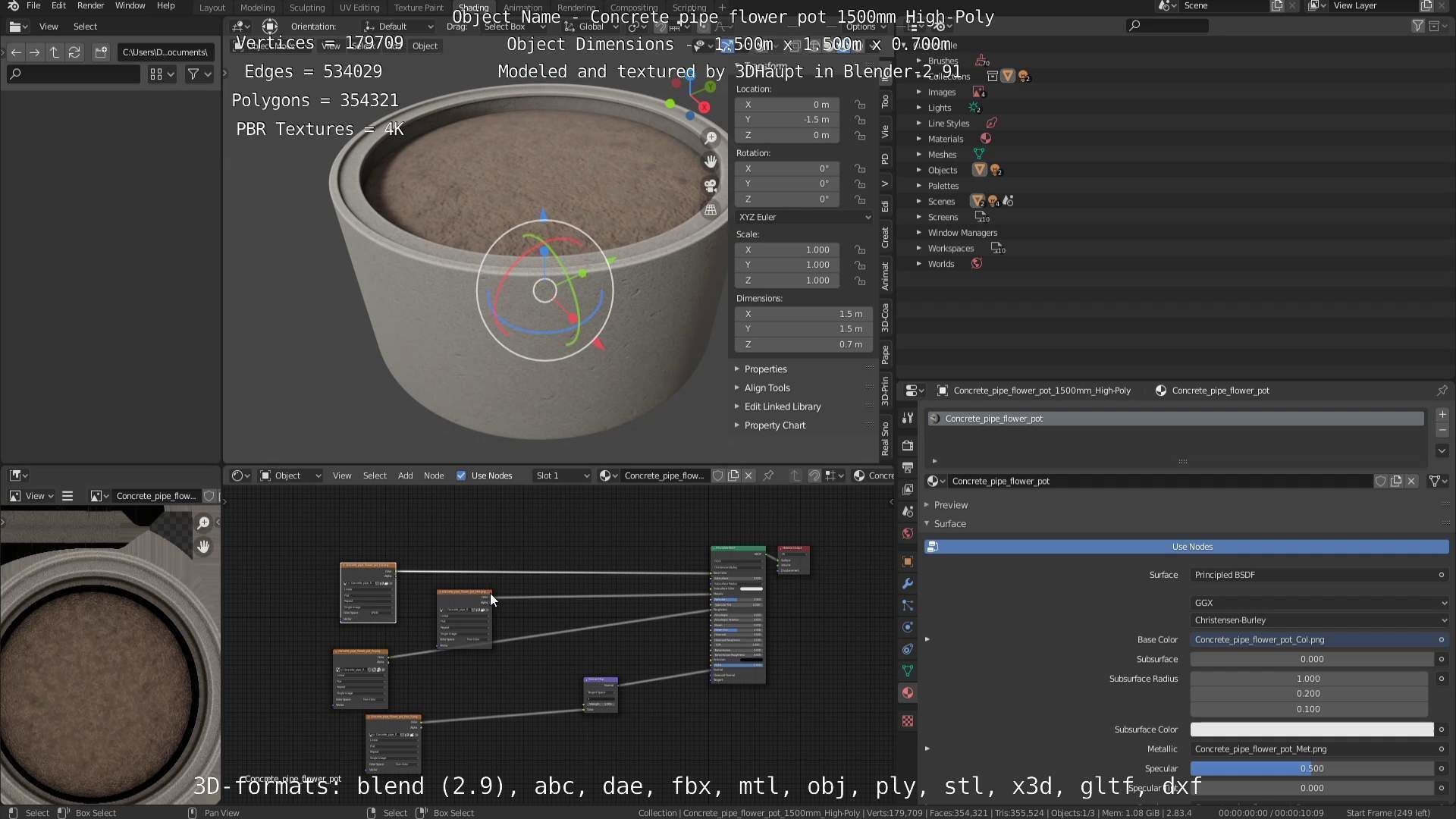Open the Object Data mesh tab
This screenshot has height=819, width=1456.
[908, 670]
